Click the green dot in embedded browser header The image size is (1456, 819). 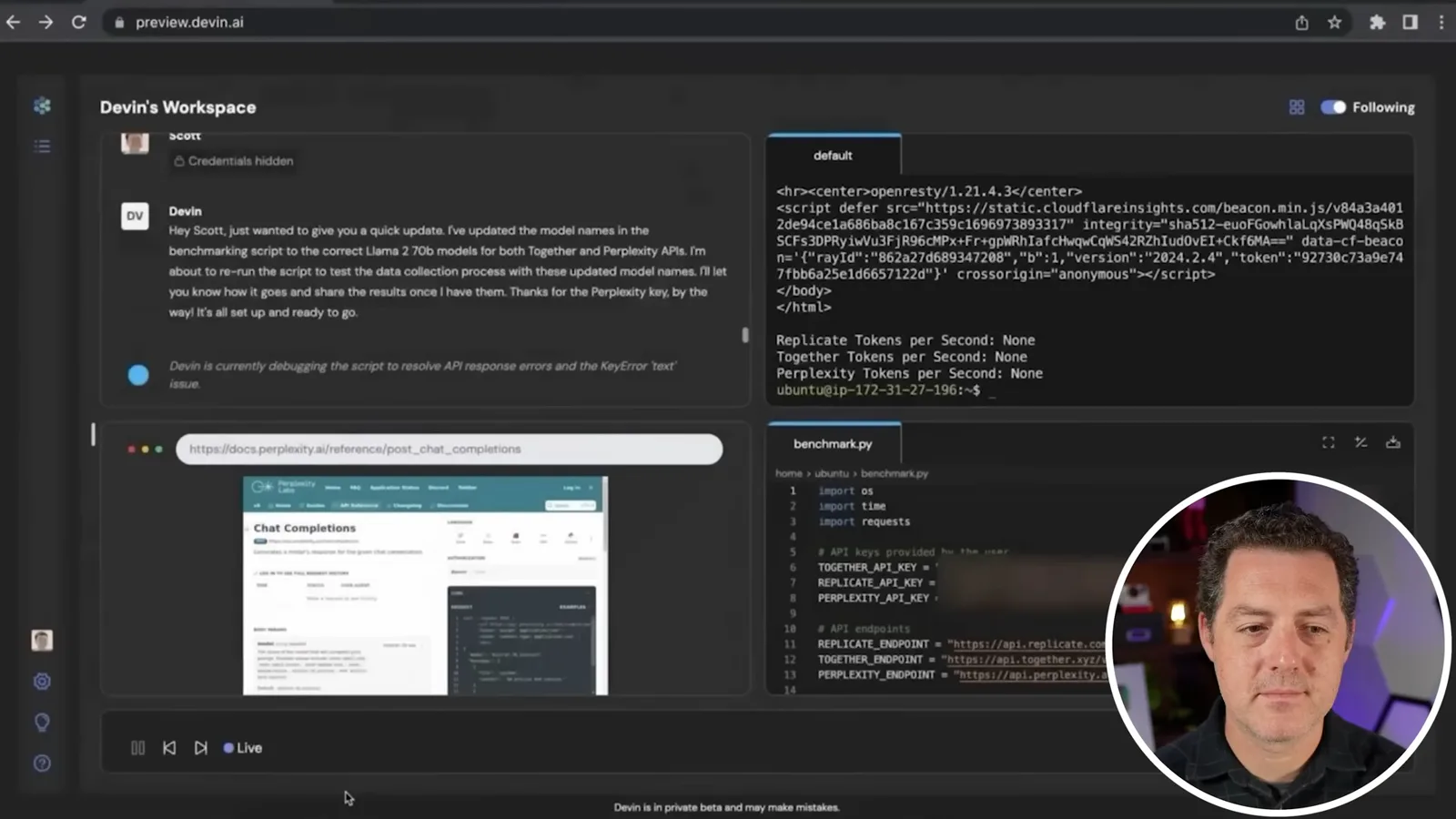[x=158, y=449]
